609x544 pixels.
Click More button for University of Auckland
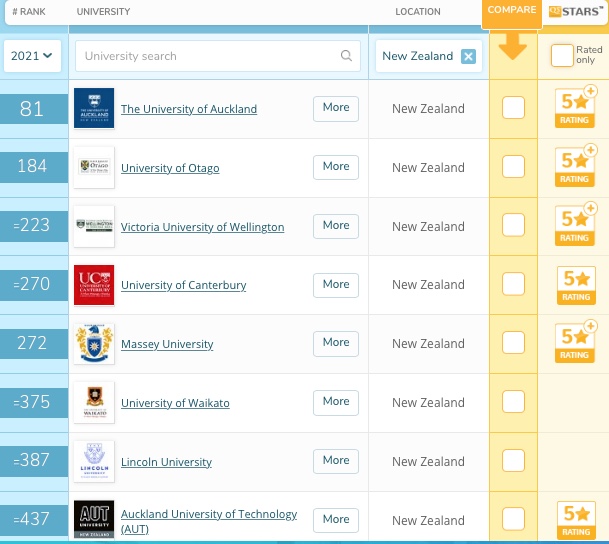tap(336, 109)
